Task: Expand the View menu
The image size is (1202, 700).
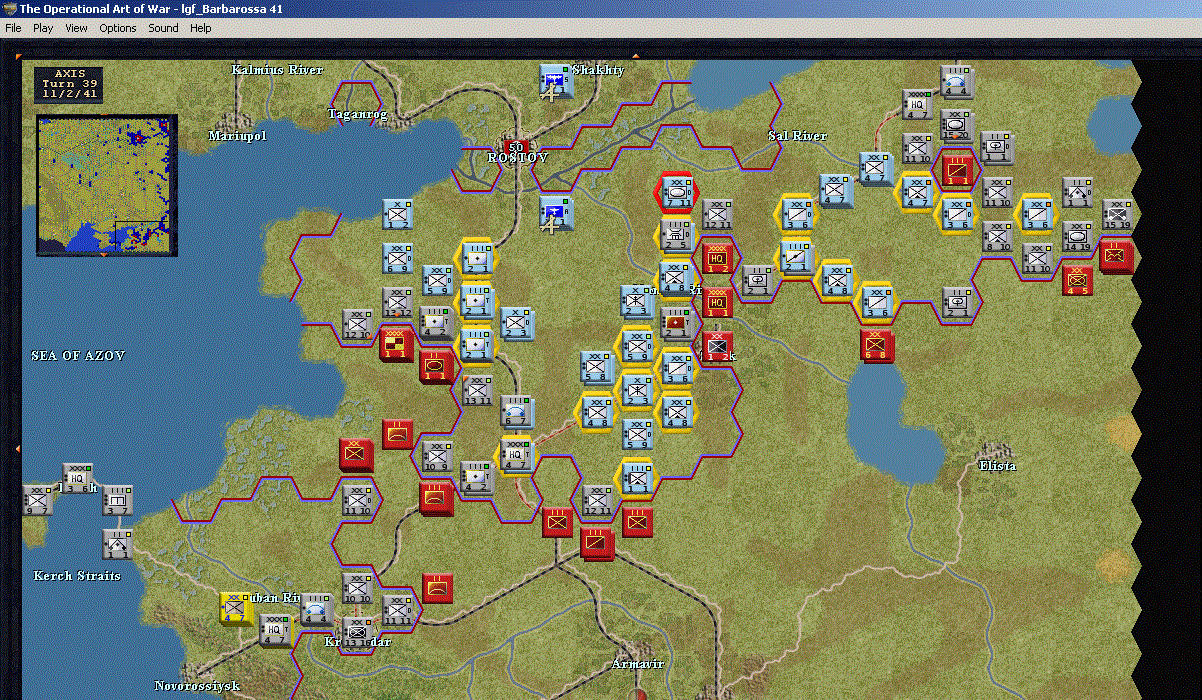Action: click(x=76, y=28)
